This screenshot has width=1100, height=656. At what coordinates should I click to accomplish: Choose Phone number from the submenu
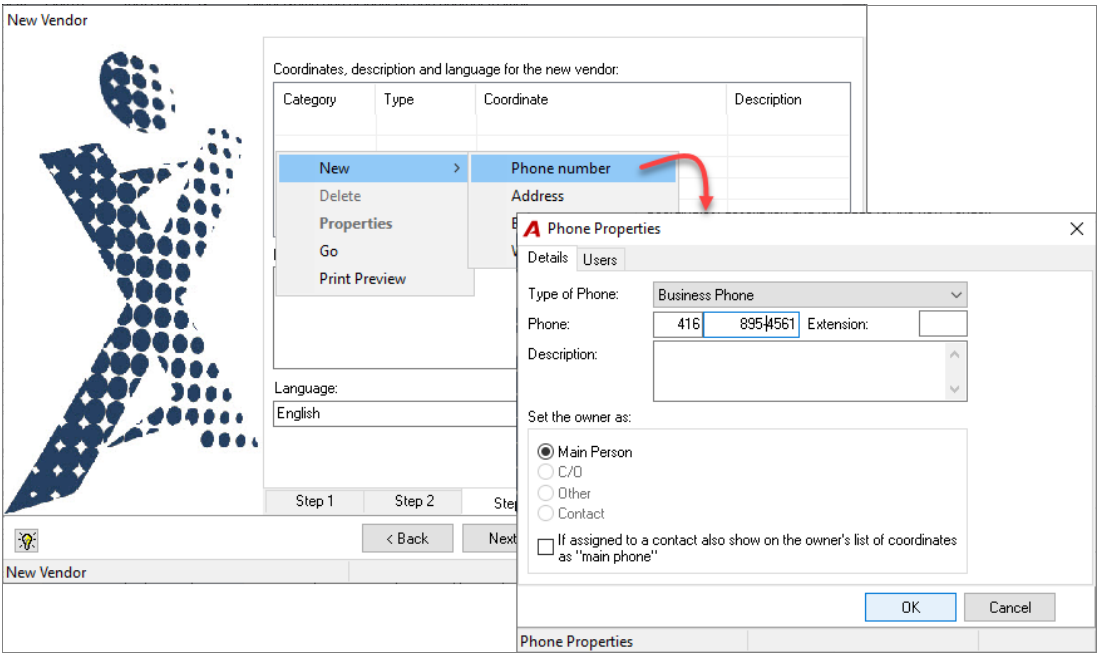572,168
